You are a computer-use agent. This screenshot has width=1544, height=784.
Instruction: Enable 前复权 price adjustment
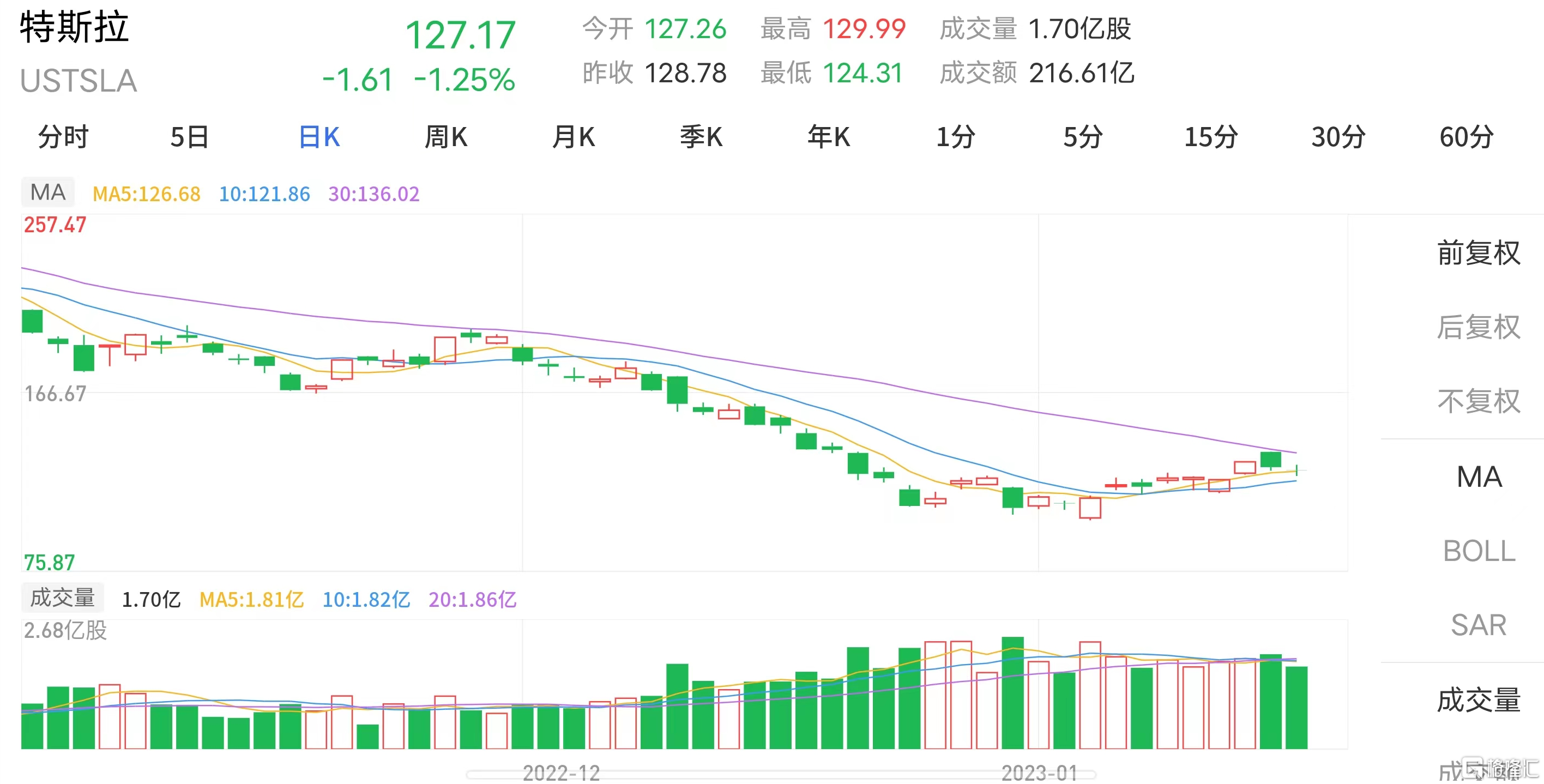tap(1479, 253)
